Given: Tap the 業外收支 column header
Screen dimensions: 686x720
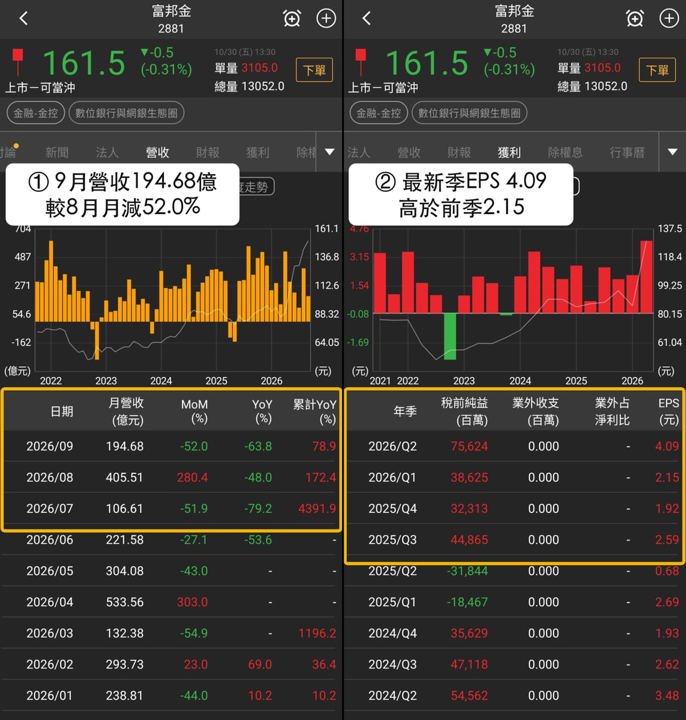Looking at the screenshot, I should pyautogui.click(x=535, y=411).
